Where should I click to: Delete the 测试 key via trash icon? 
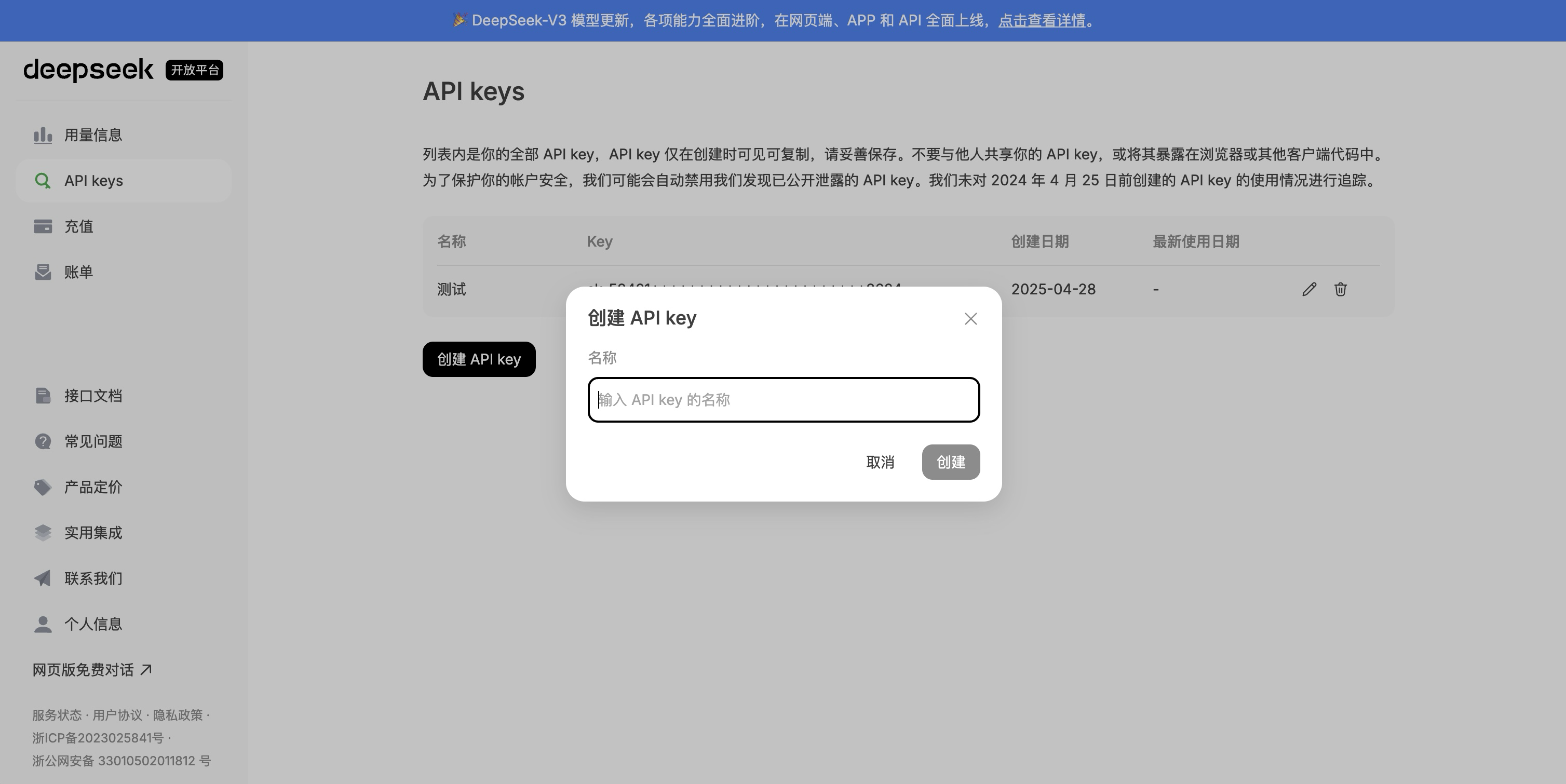(x=1341, y=289)
